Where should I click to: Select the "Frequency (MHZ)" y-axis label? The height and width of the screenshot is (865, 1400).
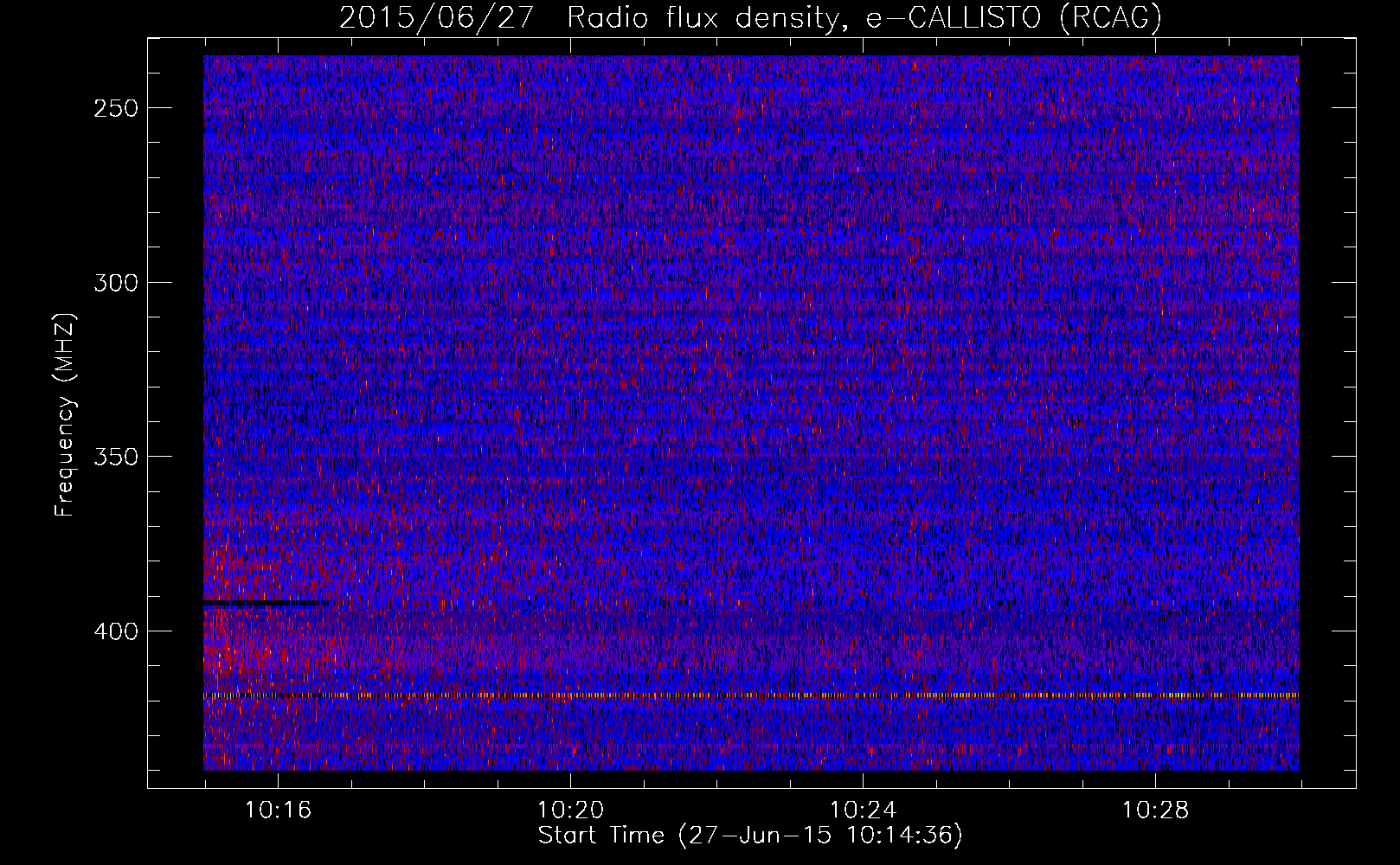tap(65, 415)
